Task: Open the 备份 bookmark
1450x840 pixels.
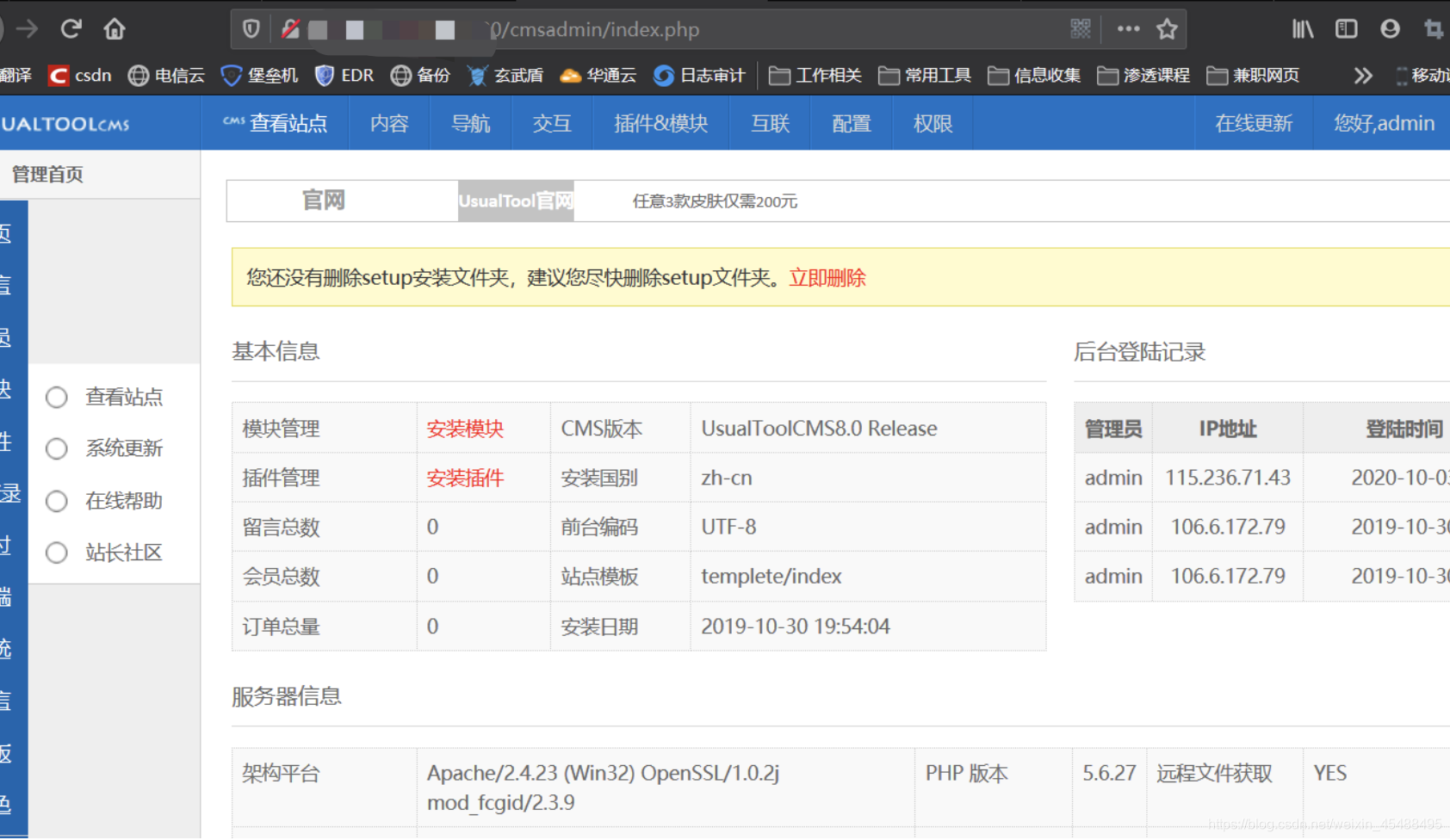Action: [420, 76]
